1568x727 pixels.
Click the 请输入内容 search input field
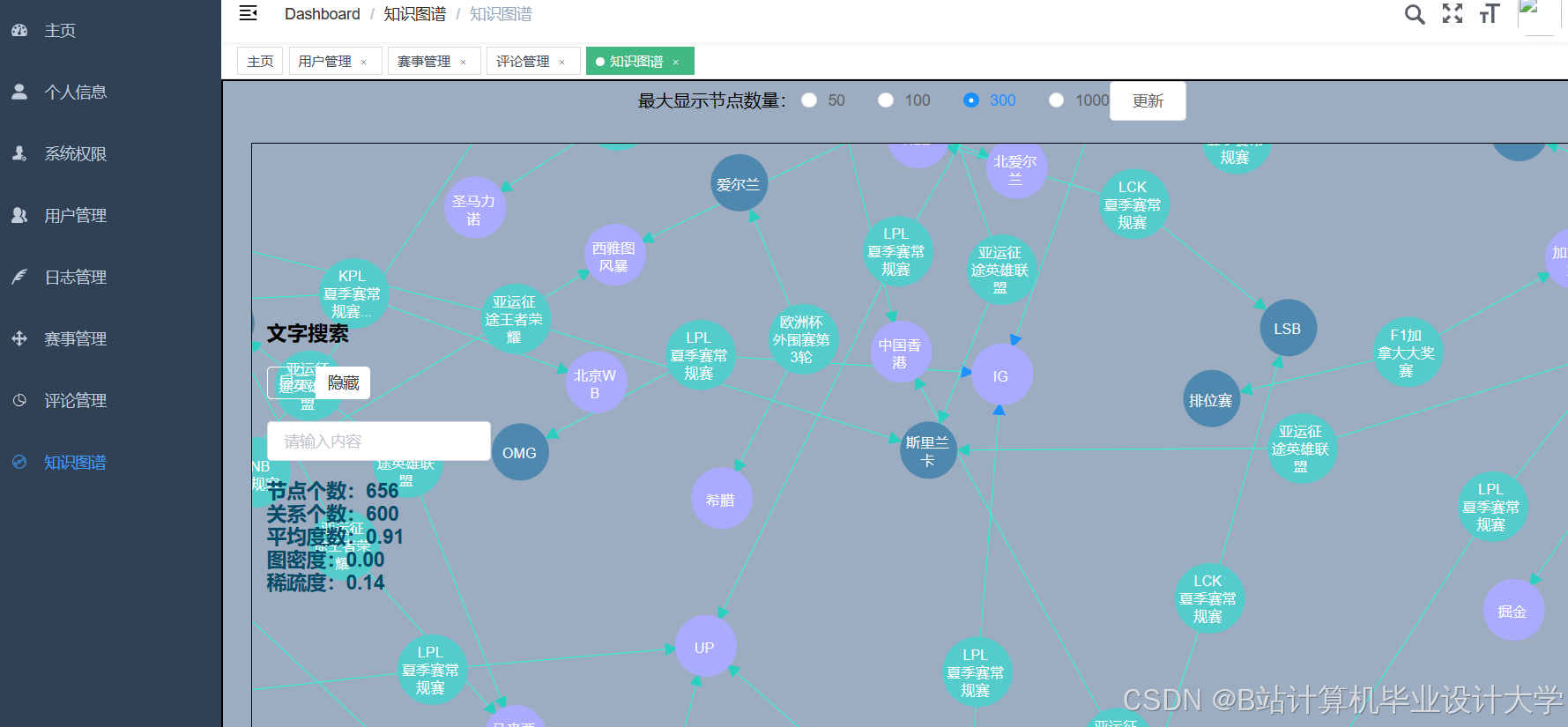coord(379,441)
